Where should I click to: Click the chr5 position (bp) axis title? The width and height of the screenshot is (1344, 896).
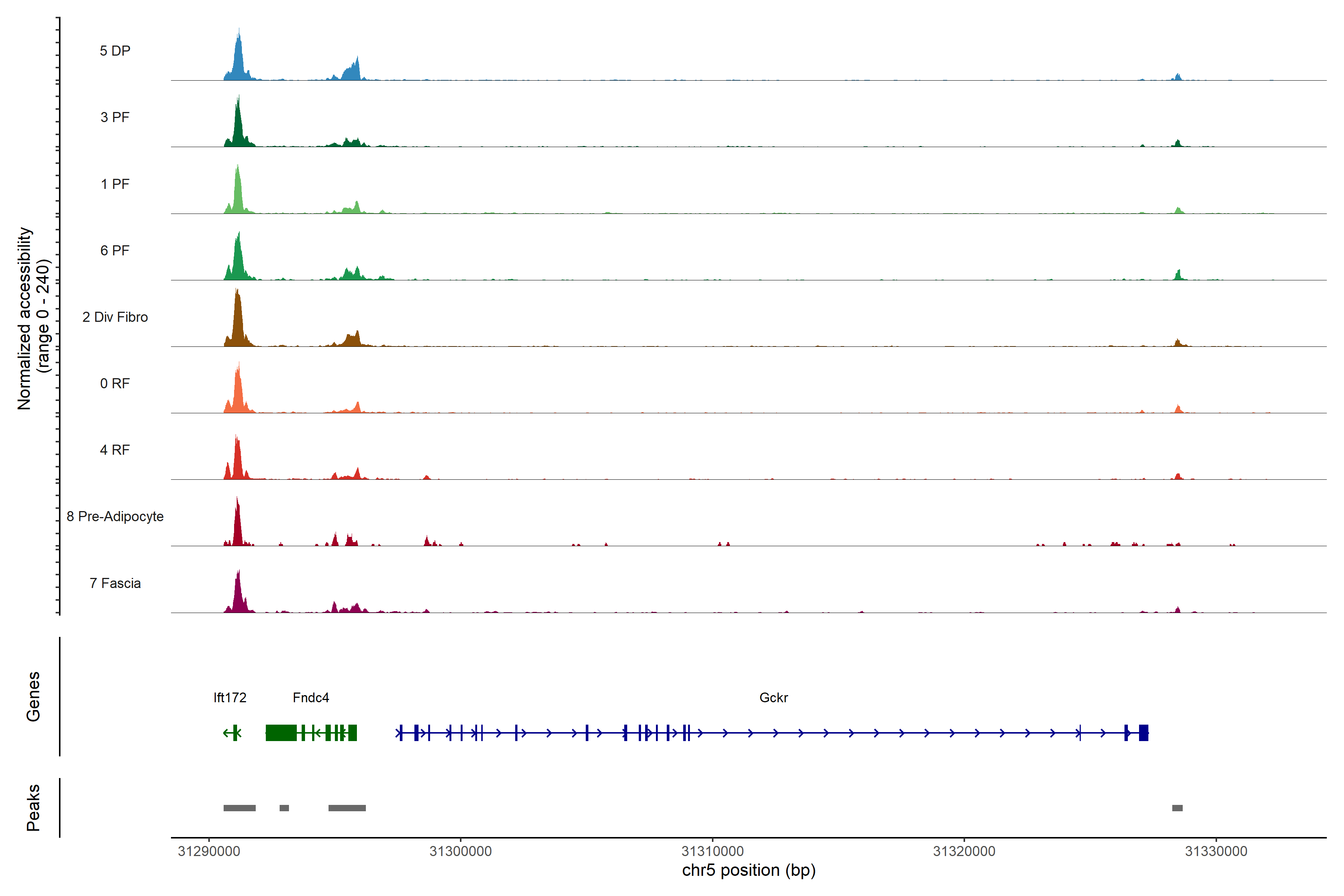(x=749, y=870)
